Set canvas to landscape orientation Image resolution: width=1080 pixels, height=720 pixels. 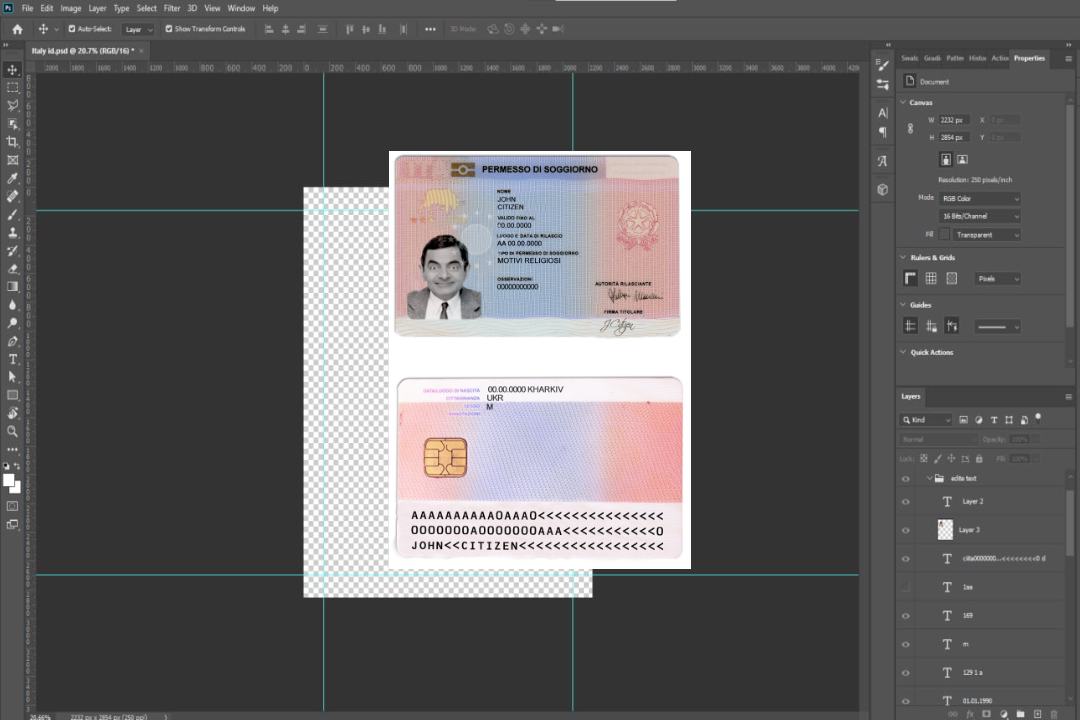[962, 159]
